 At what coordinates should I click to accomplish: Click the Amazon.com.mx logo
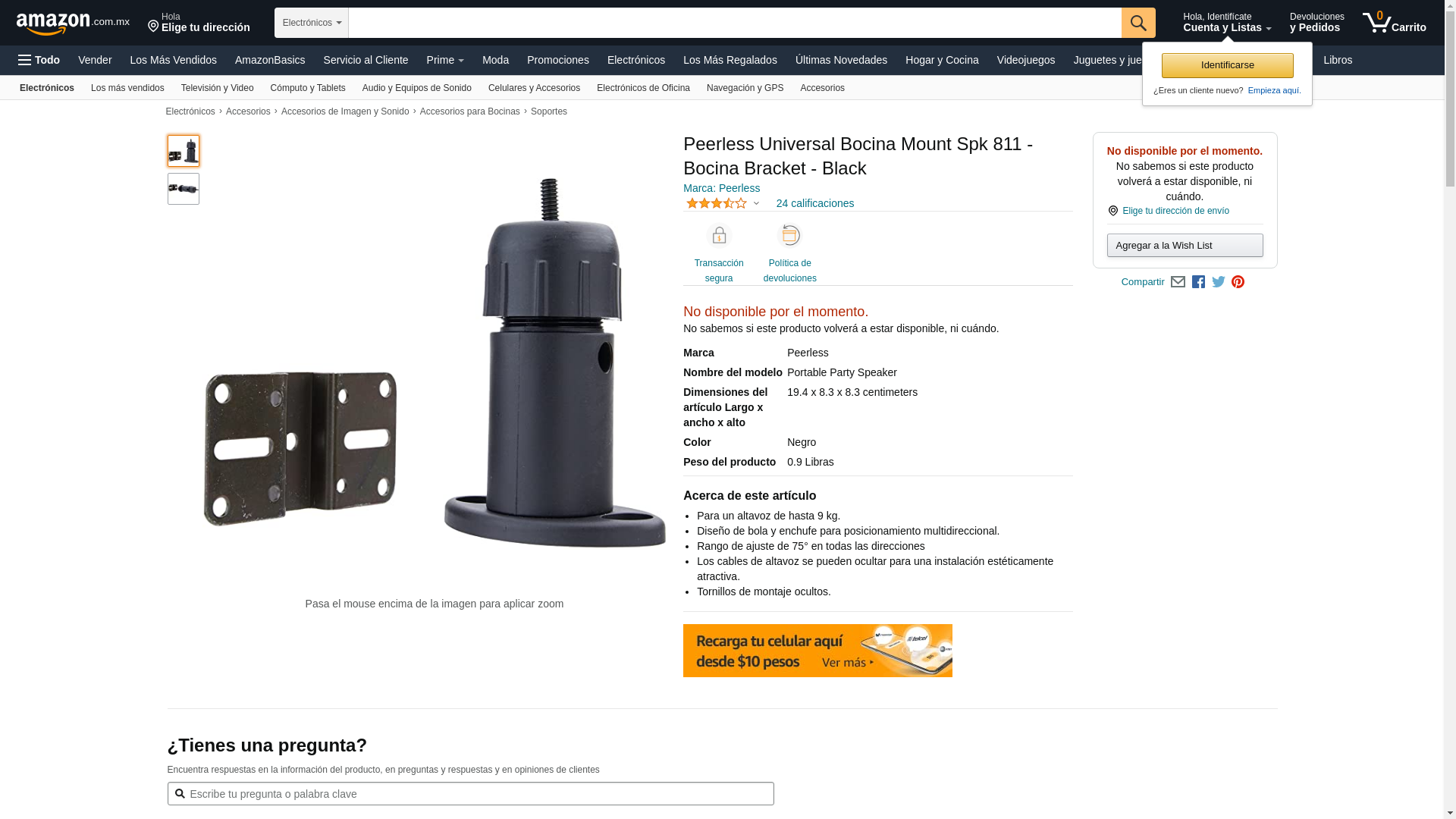(73, 23)
